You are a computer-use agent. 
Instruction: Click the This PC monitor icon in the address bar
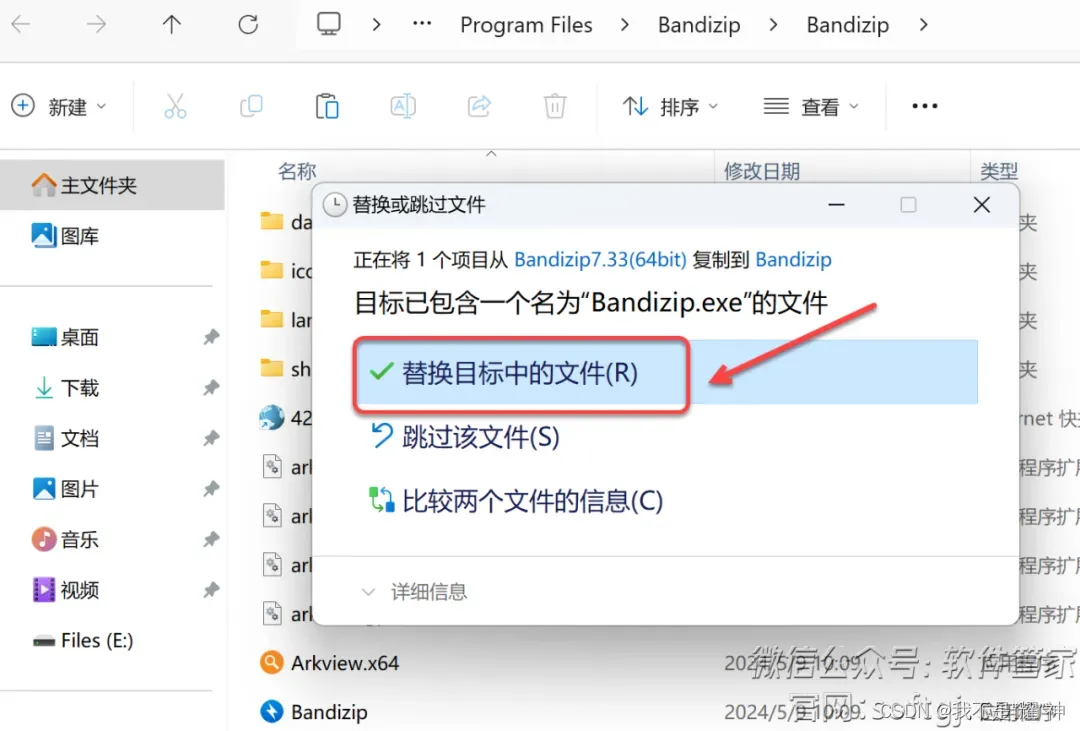tap(329, 24)
